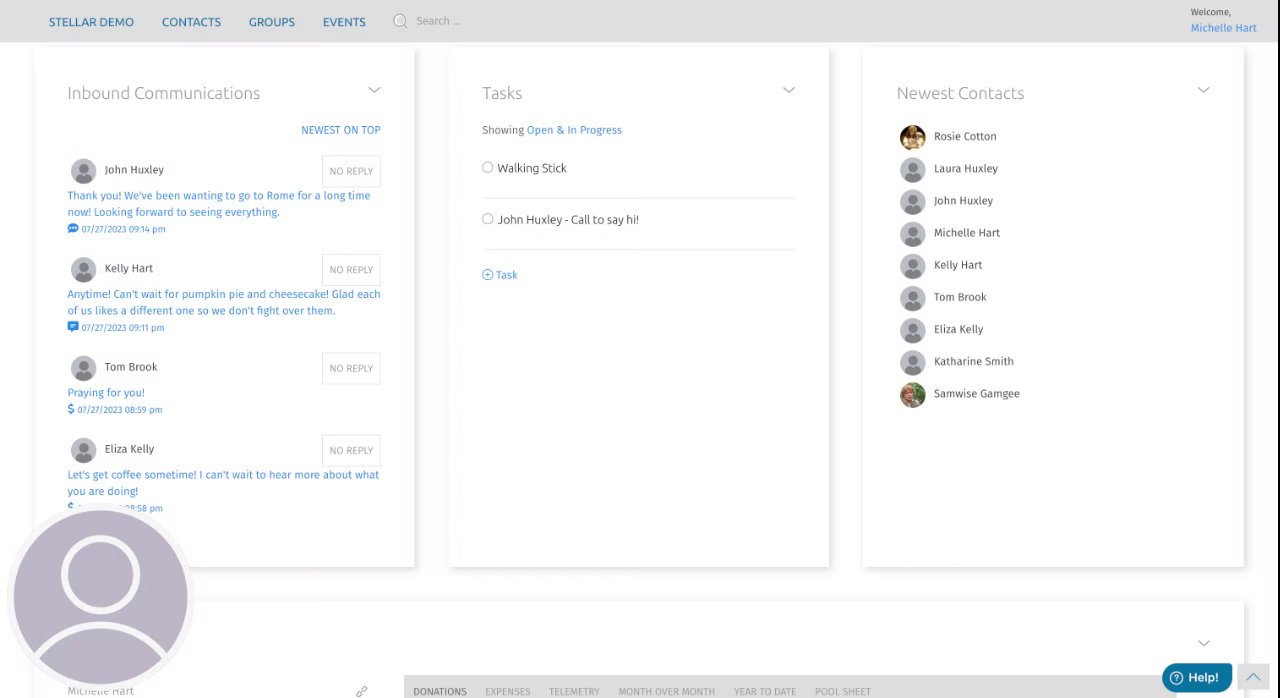Toggle the Newest on Top sort order
The height and width of the screenshot is (698, 1280).
341,130
